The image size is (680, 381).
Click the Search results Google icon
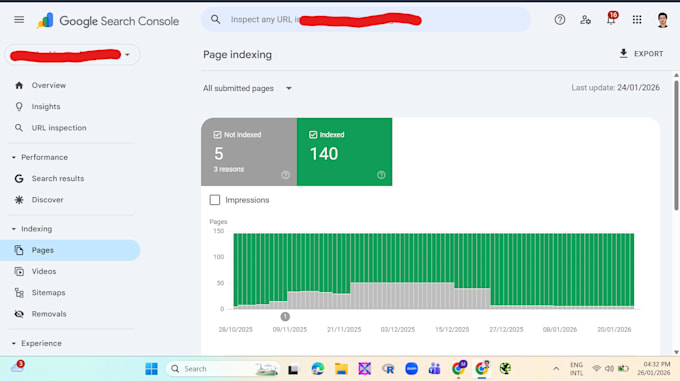[19, 179]
